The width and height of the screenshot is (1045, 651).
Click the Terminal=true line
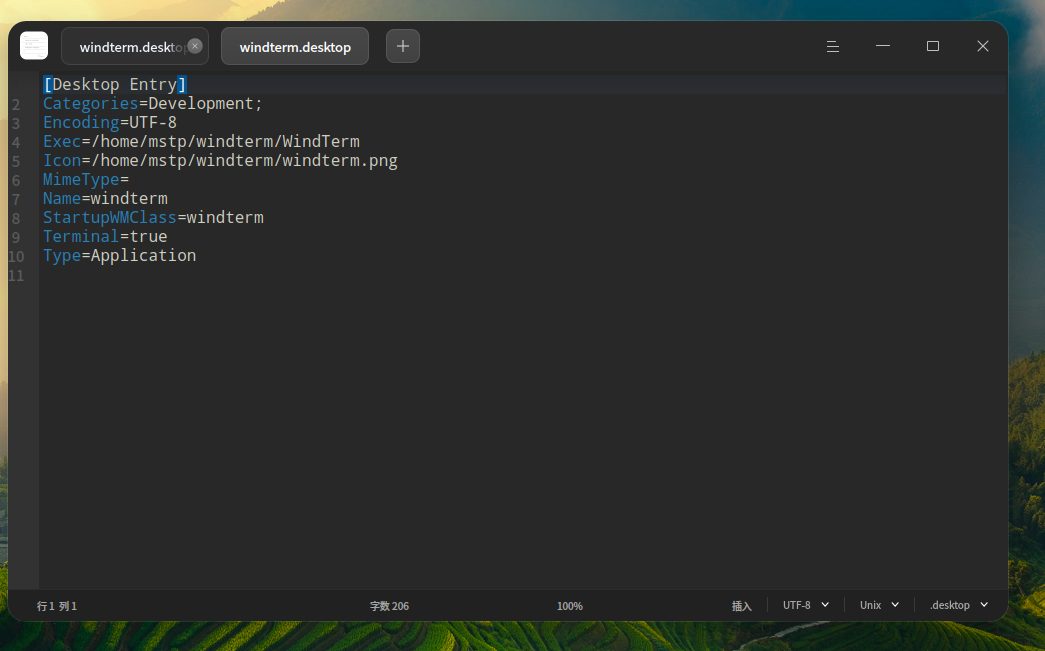105,237
